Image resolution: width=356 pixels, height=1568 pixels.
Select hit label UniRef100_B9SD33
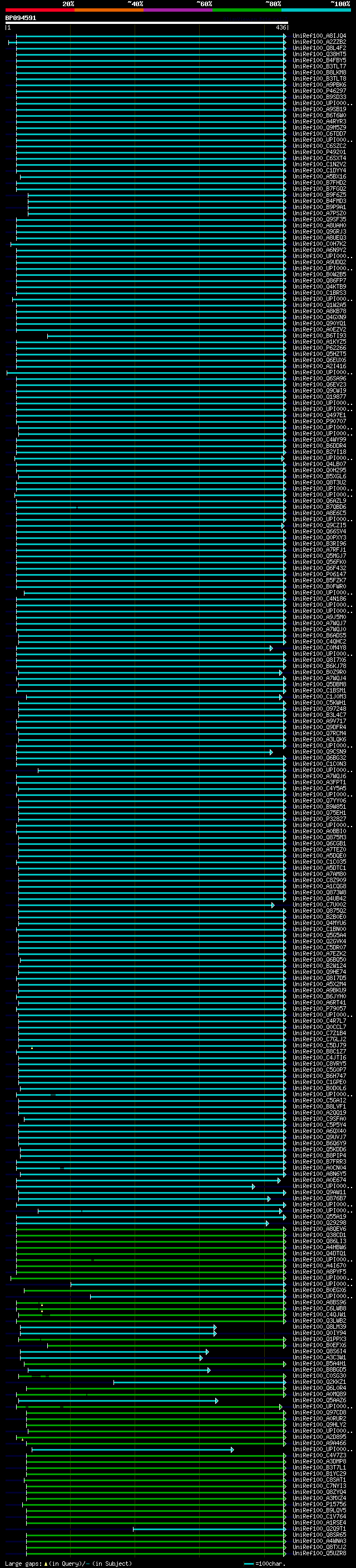click(x=319, y=97)
